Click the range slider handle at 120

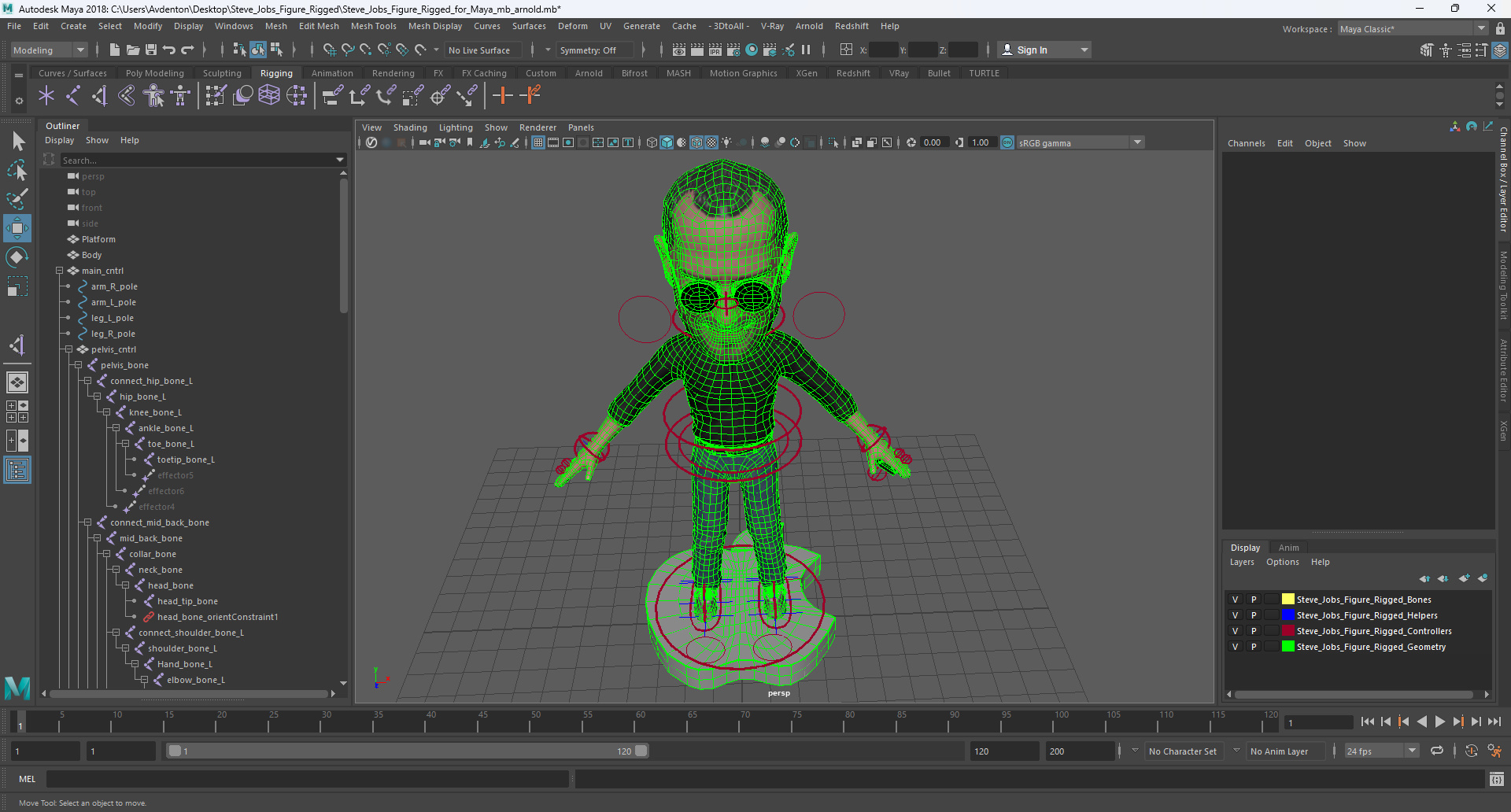tap(641, 751)
